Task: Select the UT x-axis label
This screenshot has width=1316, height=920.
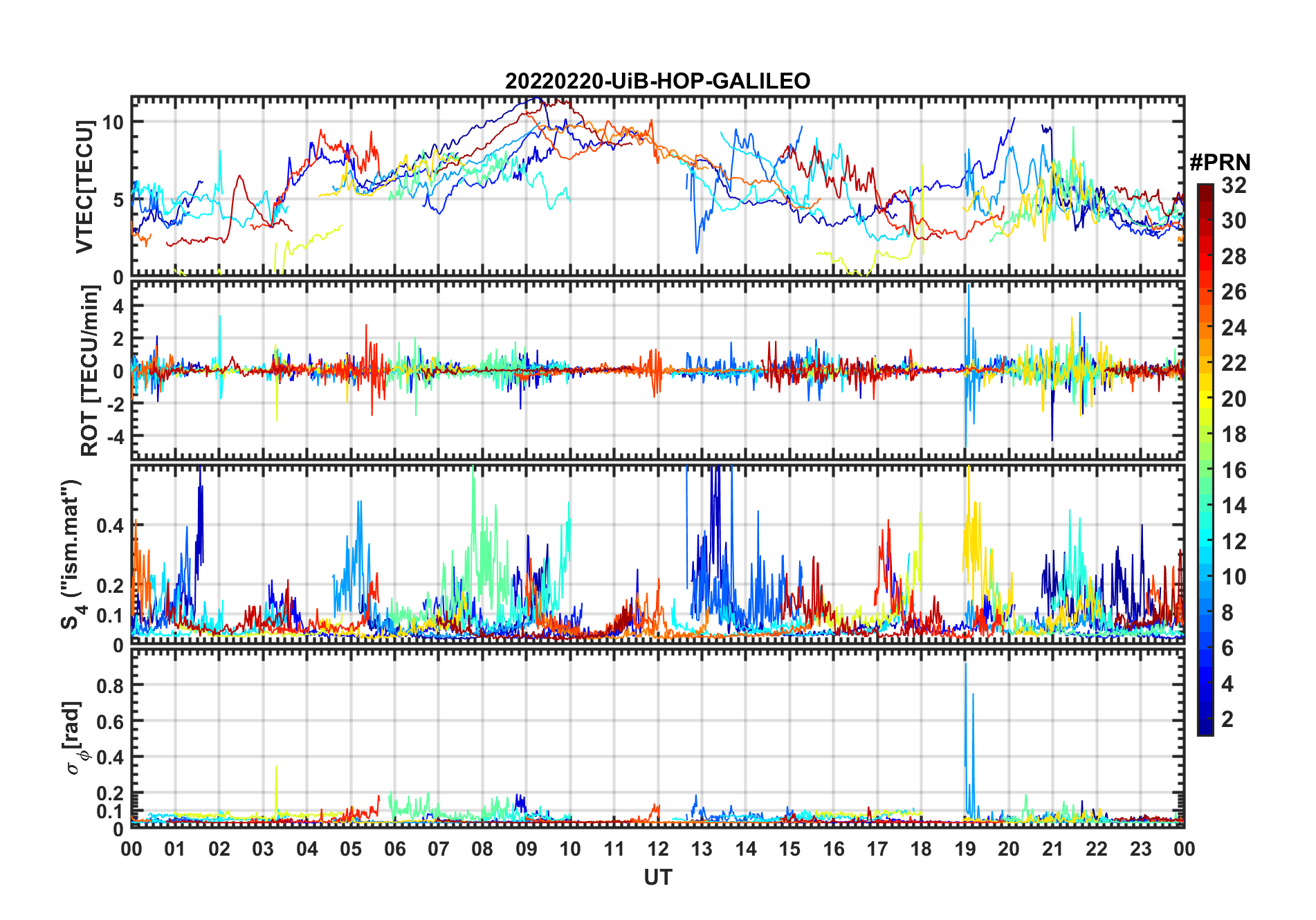Action: pyautogui.click(x=658, y=877)
